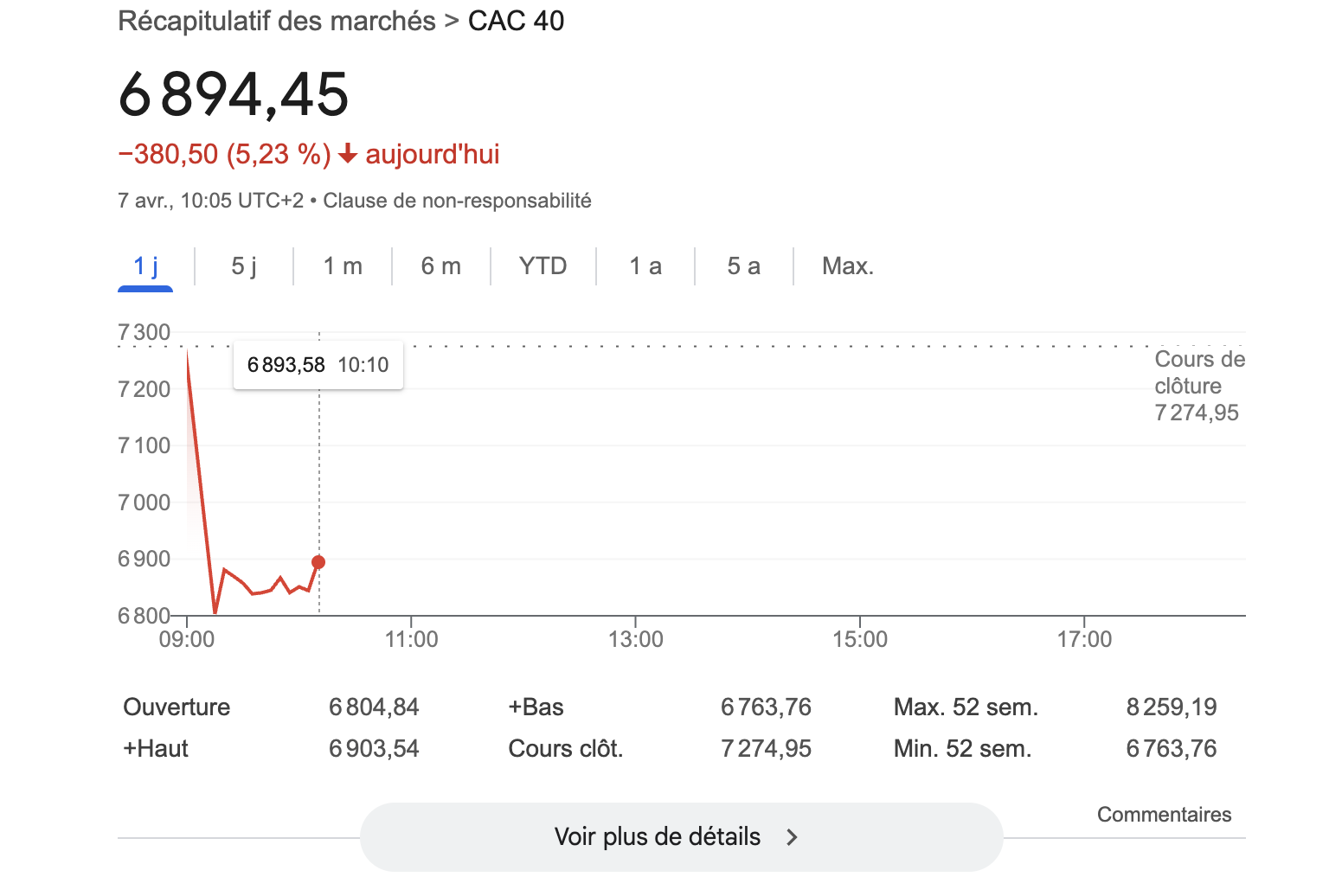Select the 1 j time range tab
1329x896 pixels.
pos(145,266)
